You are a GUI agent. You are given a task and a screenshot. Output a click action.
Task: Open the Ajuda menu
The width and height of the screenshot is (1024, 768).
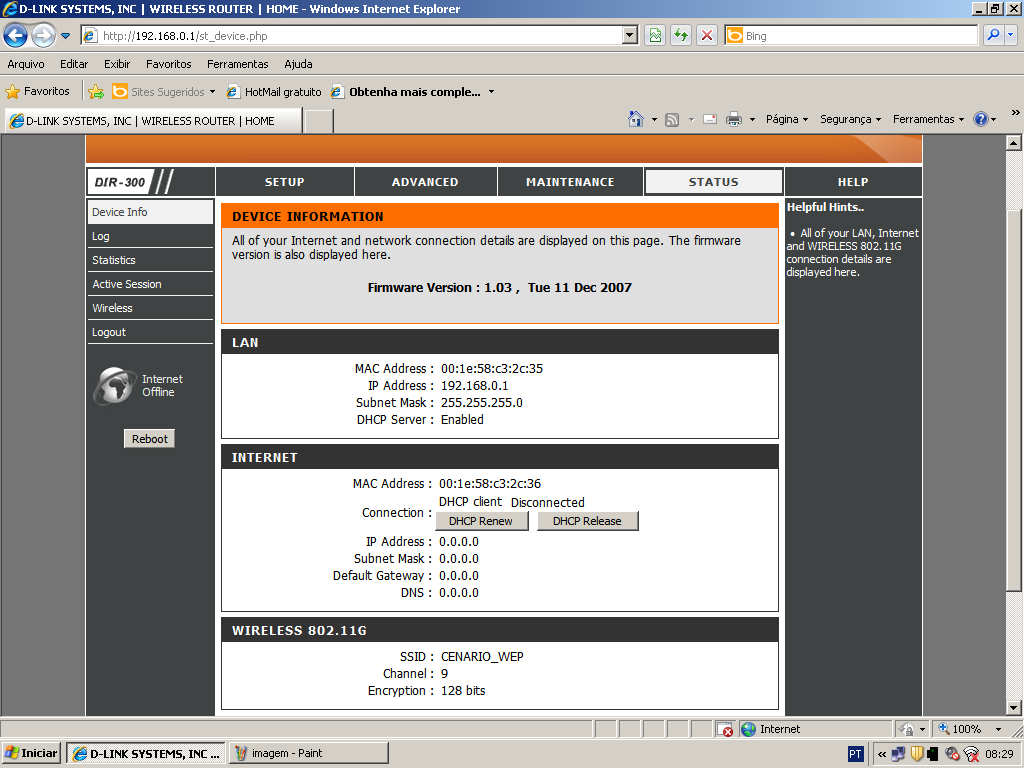(x=298, y=64)
